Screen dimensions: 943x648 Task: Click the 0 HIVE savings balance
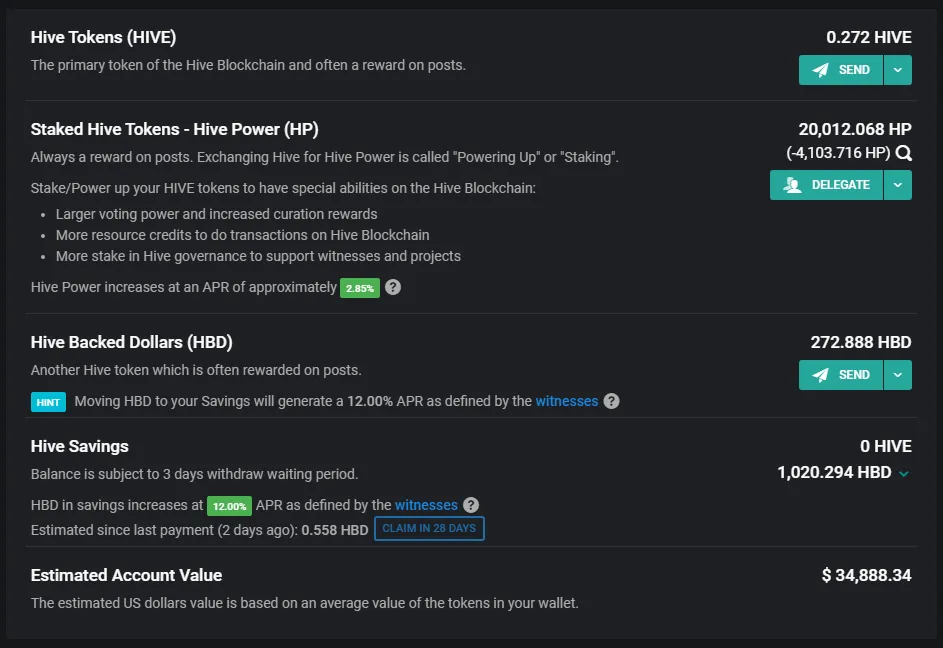(885, 446)
